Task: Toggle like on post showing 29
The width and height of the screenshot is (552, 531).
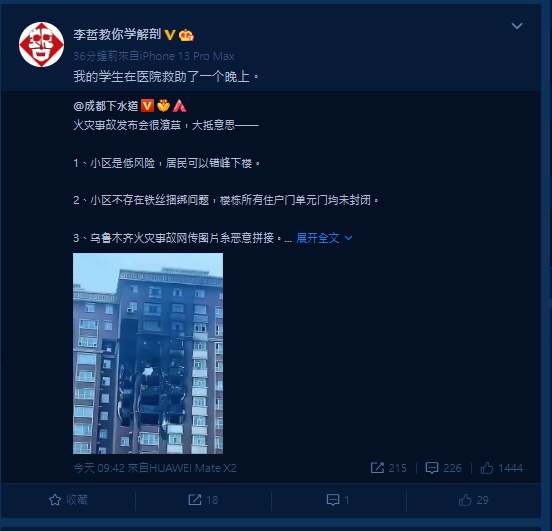Action: point(474,500)
